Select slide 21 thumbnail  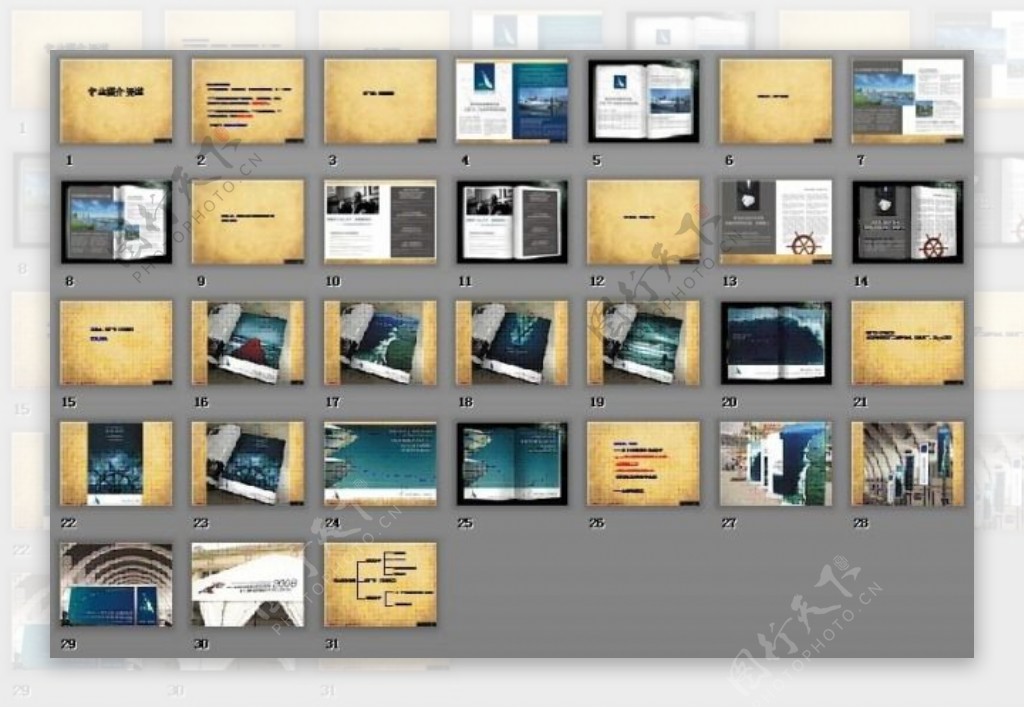(x=908, y=343)
